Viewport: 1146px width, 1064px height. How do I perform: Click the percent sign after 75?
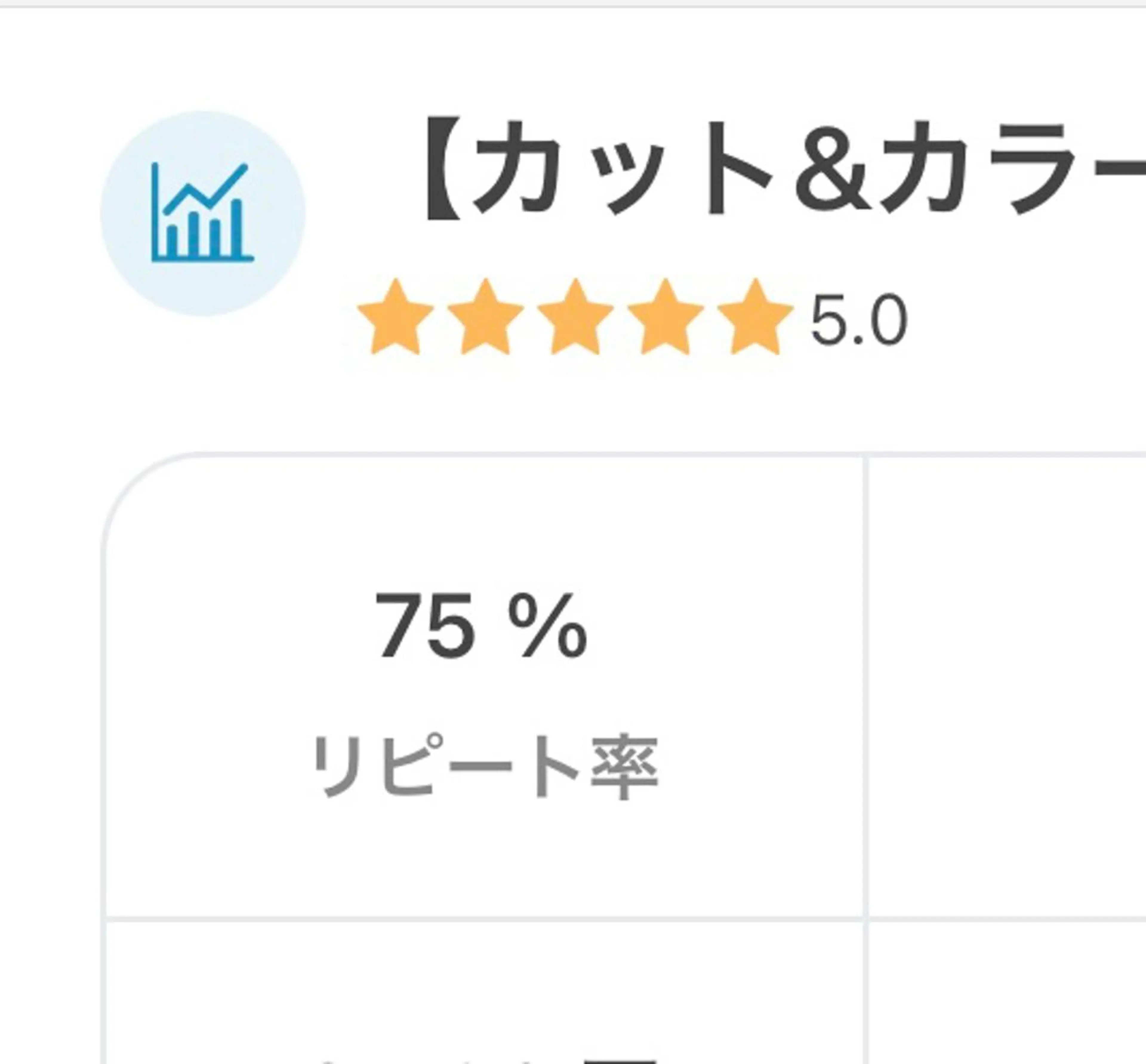(548, 626)
